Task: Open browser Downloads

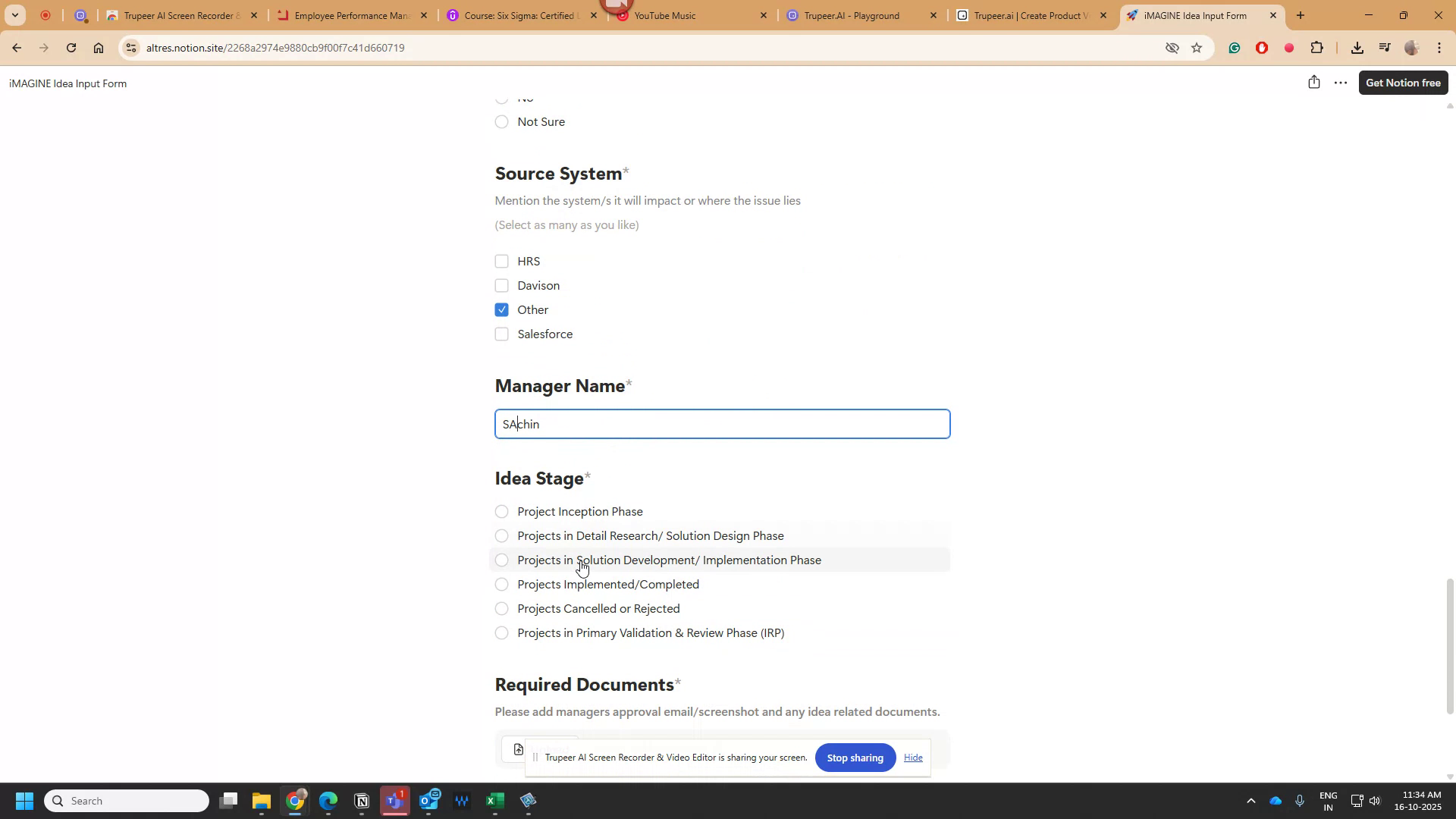Action: pyautogui.click(x=1357, y=47)
